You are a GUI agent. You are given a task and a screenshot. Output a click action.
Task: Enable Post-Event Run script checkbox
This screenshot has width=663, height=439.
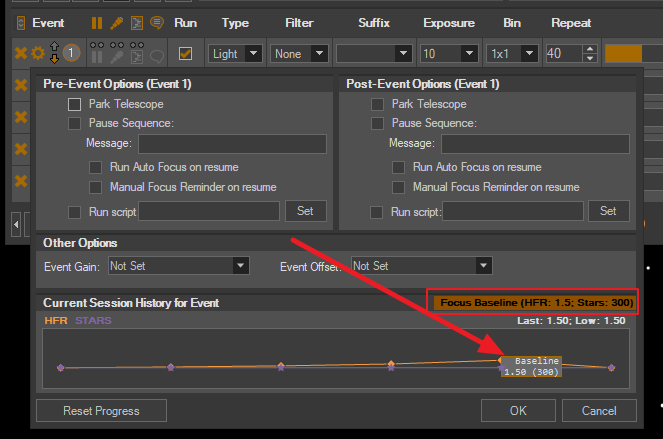(x=376, y=212)
